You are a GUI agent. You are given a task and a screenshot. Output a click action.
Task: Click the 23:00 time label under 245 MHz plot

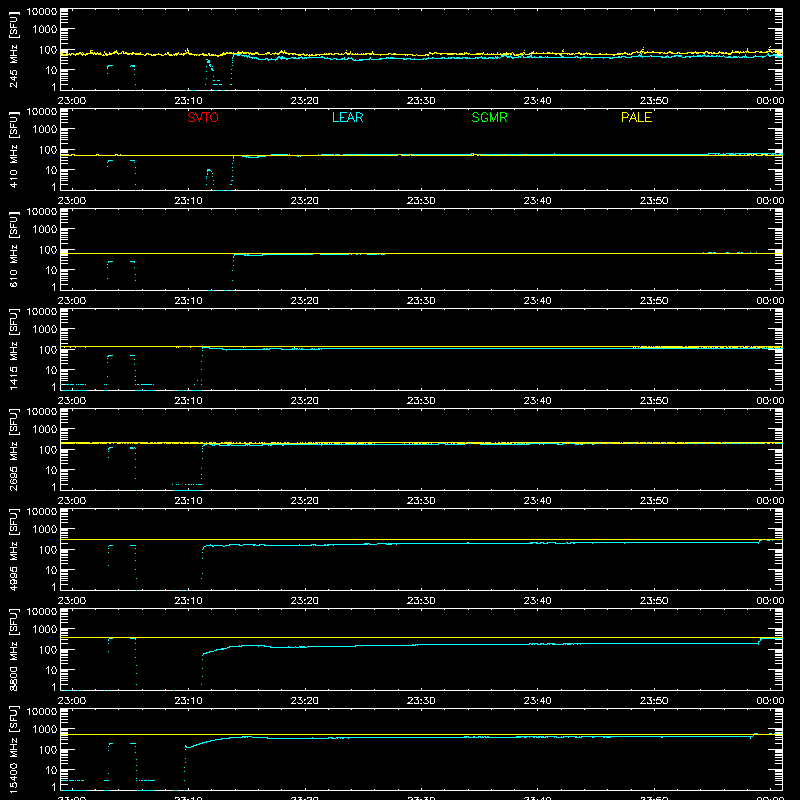click(x=72, y=101)
